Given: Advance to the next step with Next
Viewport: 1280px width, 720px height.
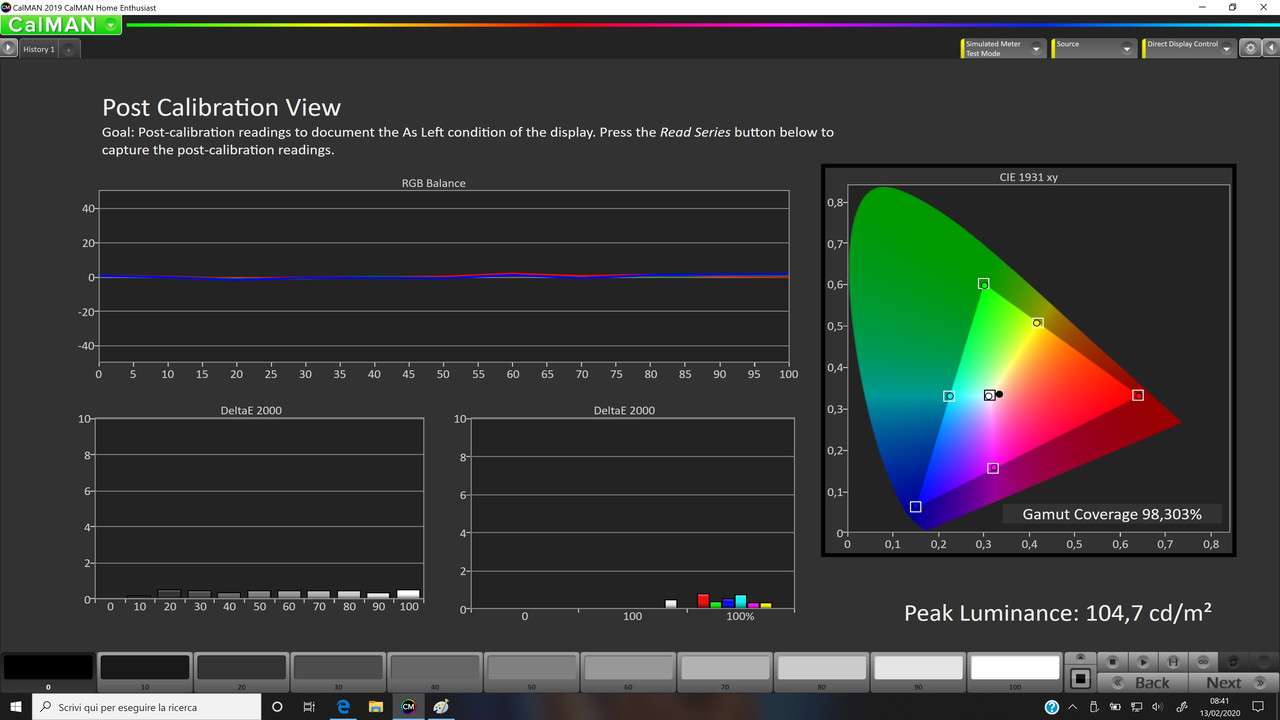Looking at the screenshot, I should pos(1234,682).
